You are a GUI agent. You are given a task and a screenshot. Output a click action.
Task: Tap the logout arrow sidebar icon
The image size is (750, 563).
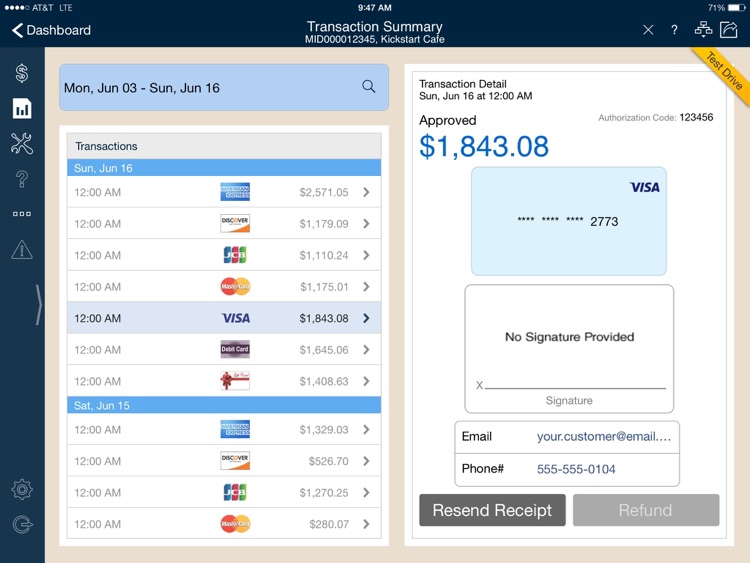coord(22,525)
